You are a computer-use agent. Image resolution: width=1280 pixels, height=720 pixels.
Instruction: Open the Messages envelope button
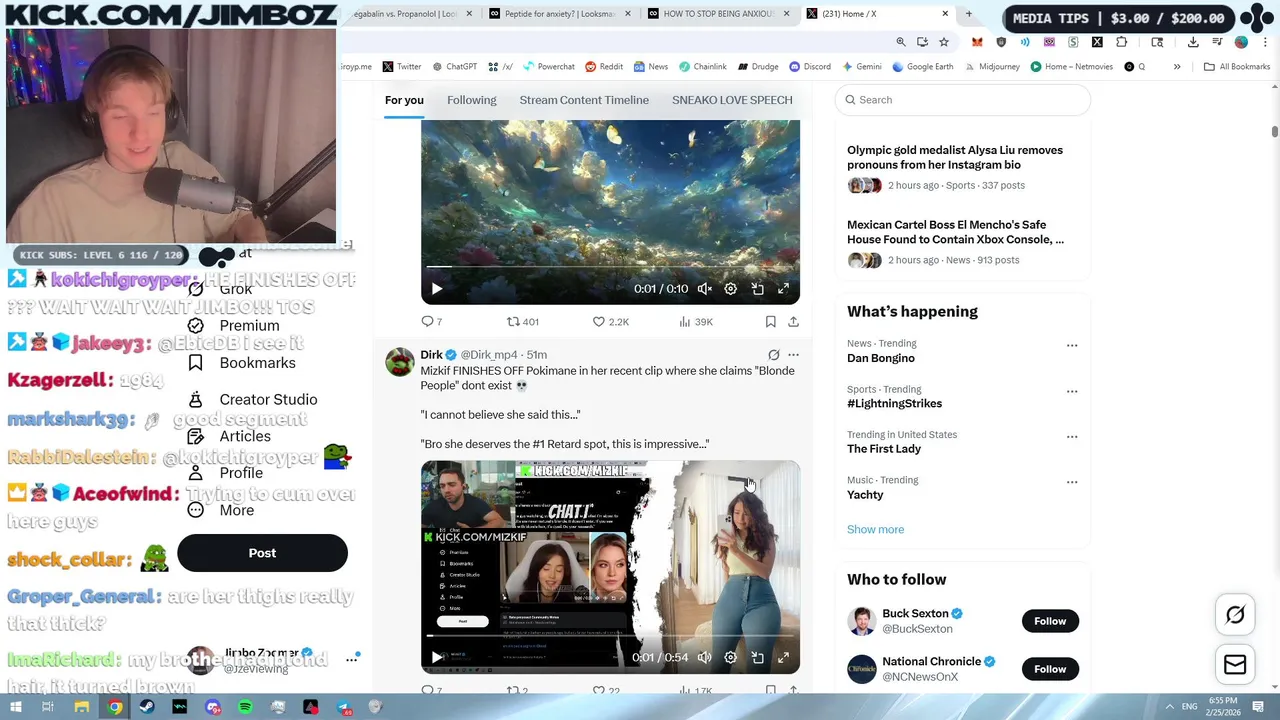[x=1235, y=665]
